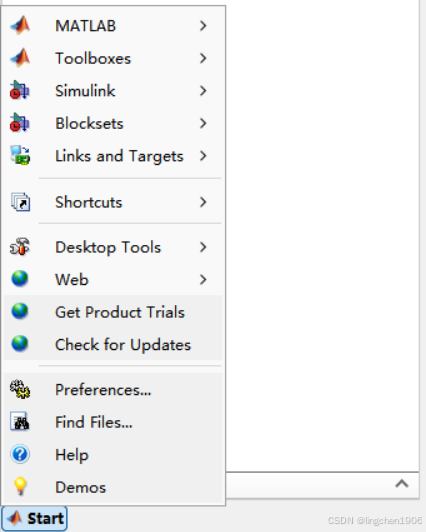Click the Links and Targets hardware icon
426x532 pixels.
(20, 155)
